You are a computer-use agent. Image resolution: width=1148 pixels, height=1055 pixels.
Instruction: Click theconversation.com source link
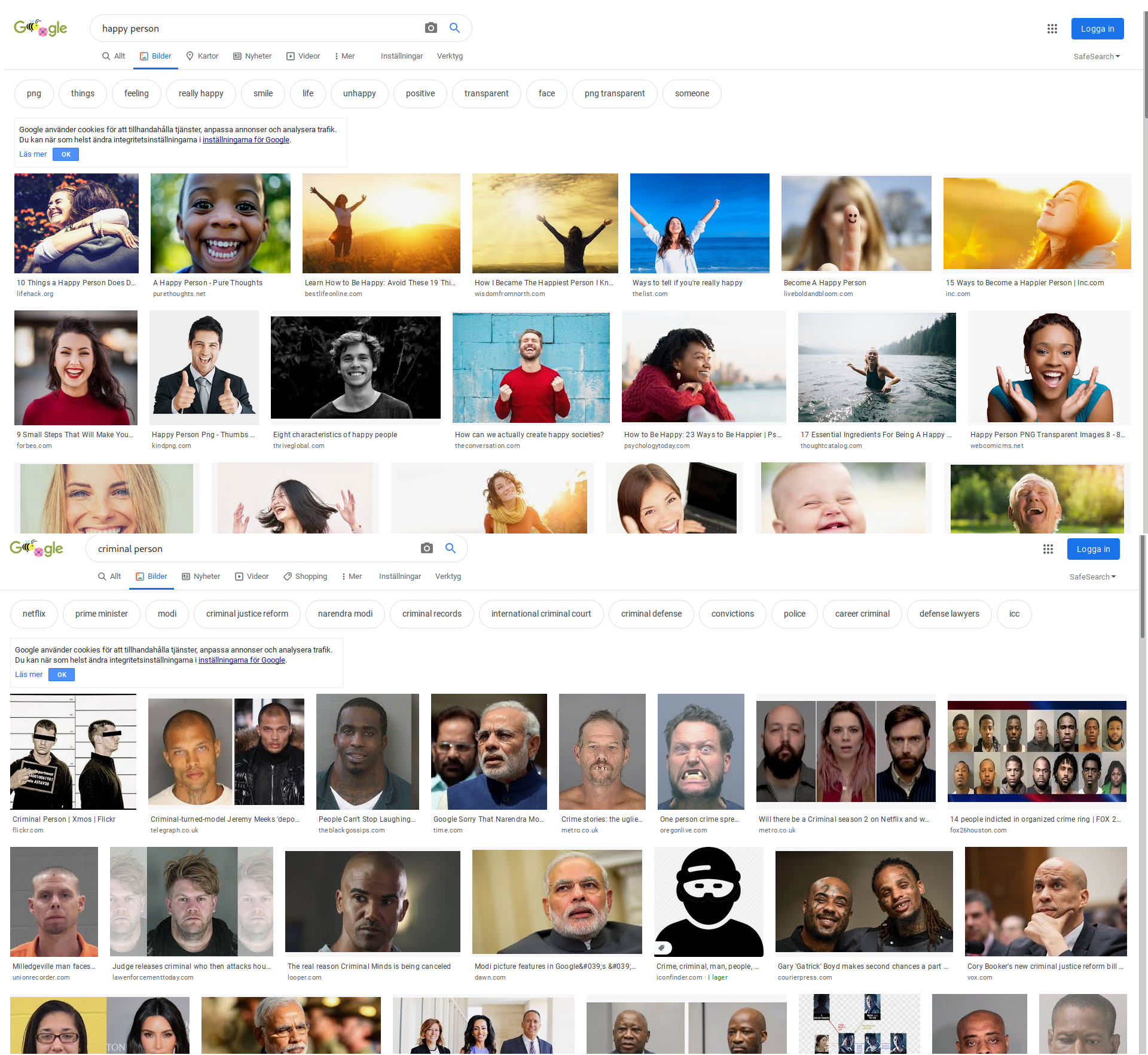487,446
